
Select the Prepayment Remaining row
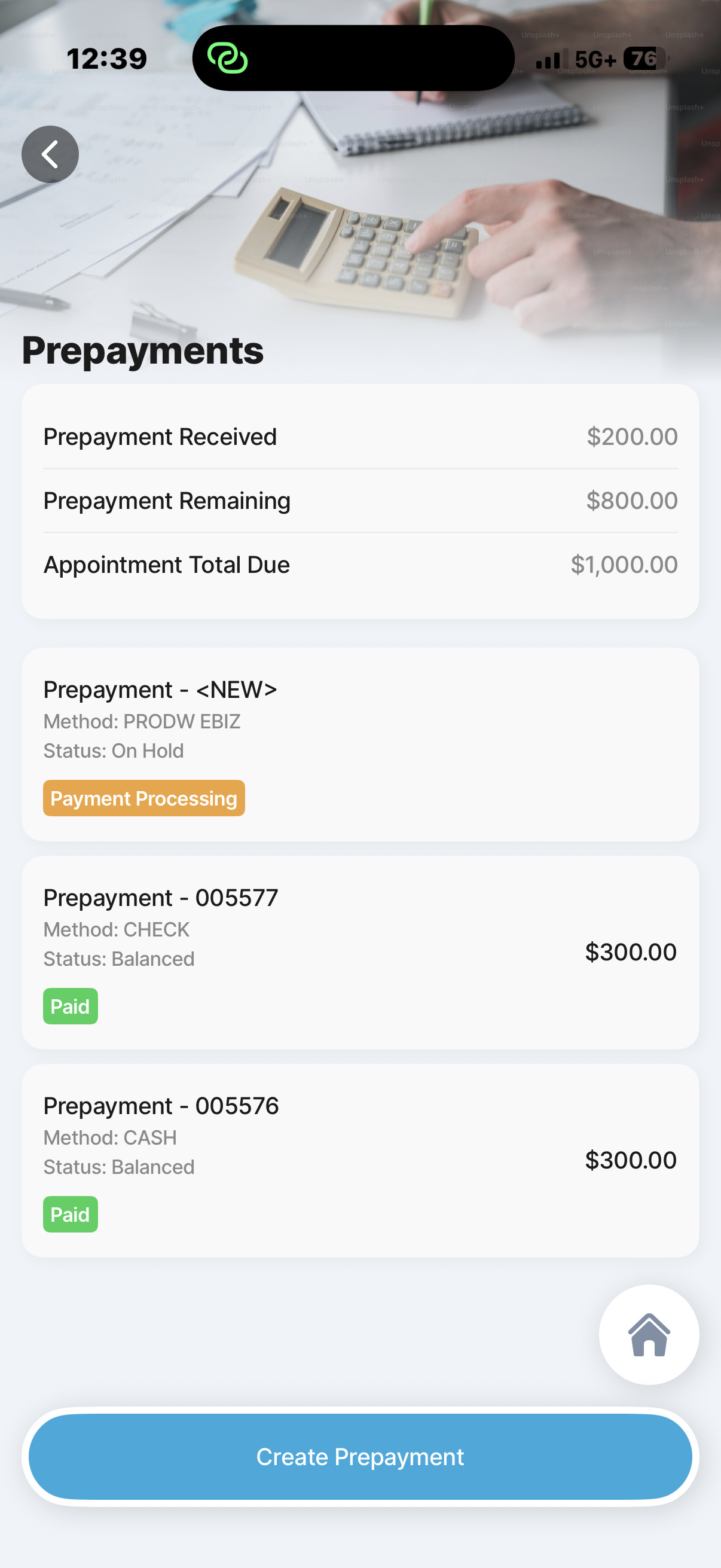pos(360,501)
